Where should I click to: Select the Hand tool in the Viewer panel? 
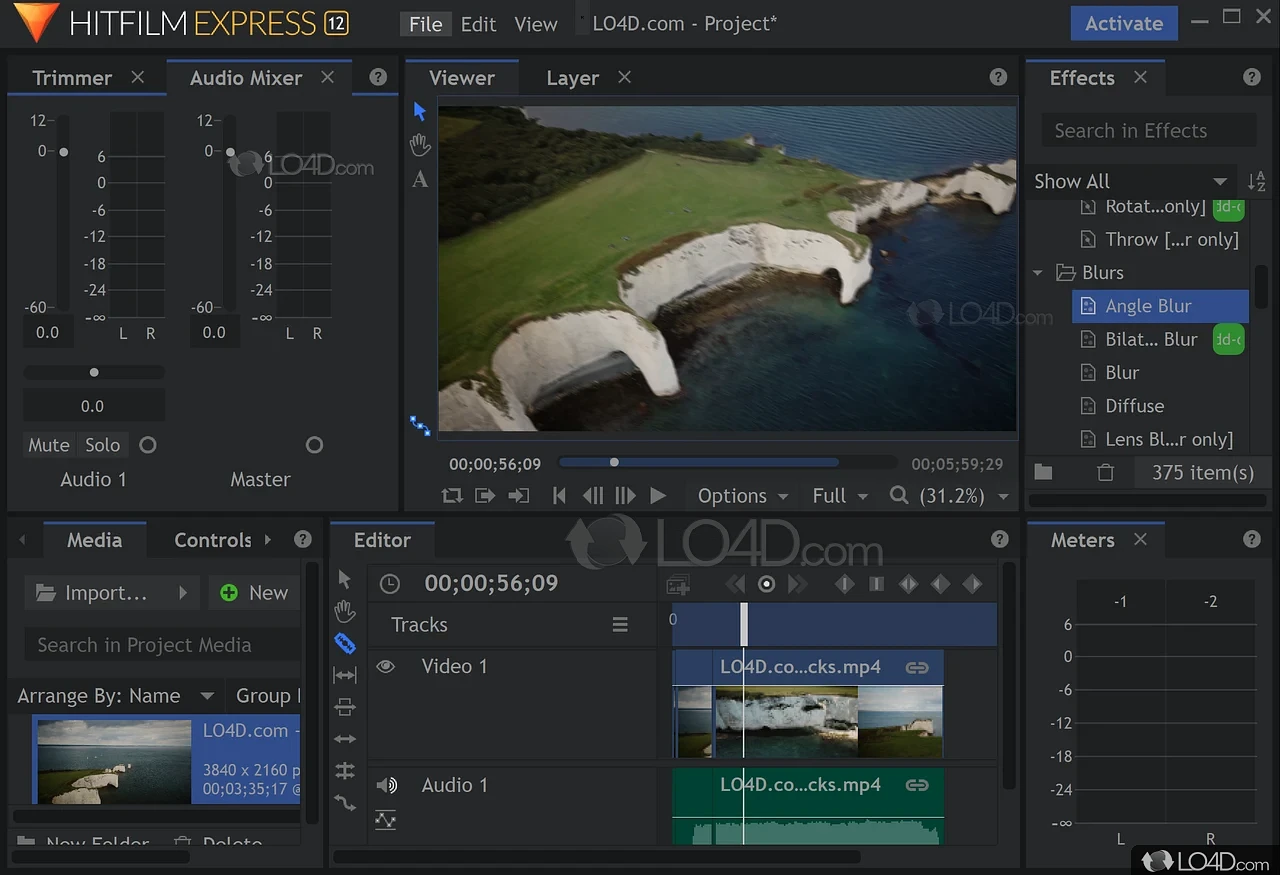pos(420,145)
